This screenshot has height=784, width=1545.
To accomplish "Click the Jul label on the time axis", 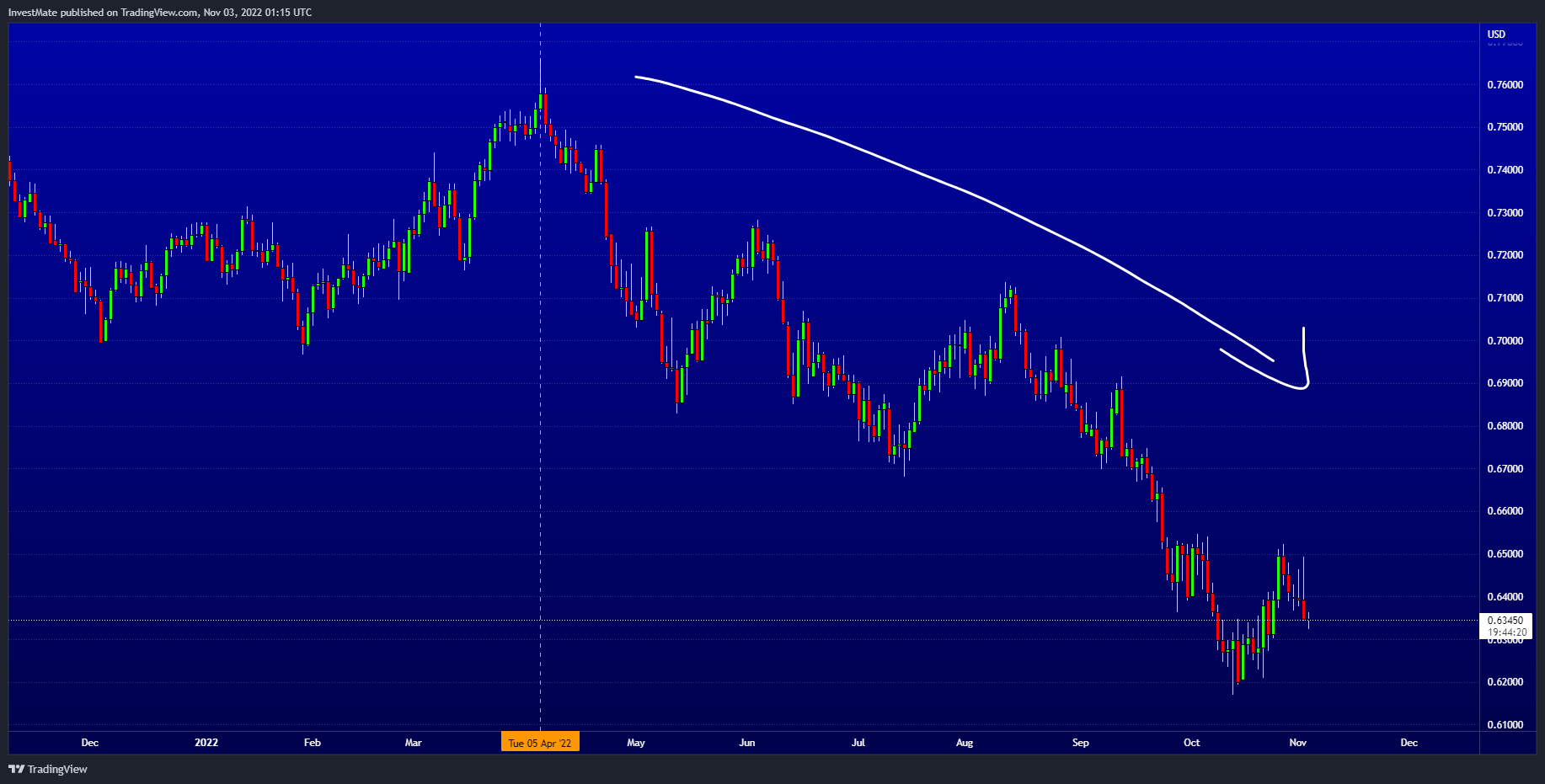I will click(x=858, y=743).
